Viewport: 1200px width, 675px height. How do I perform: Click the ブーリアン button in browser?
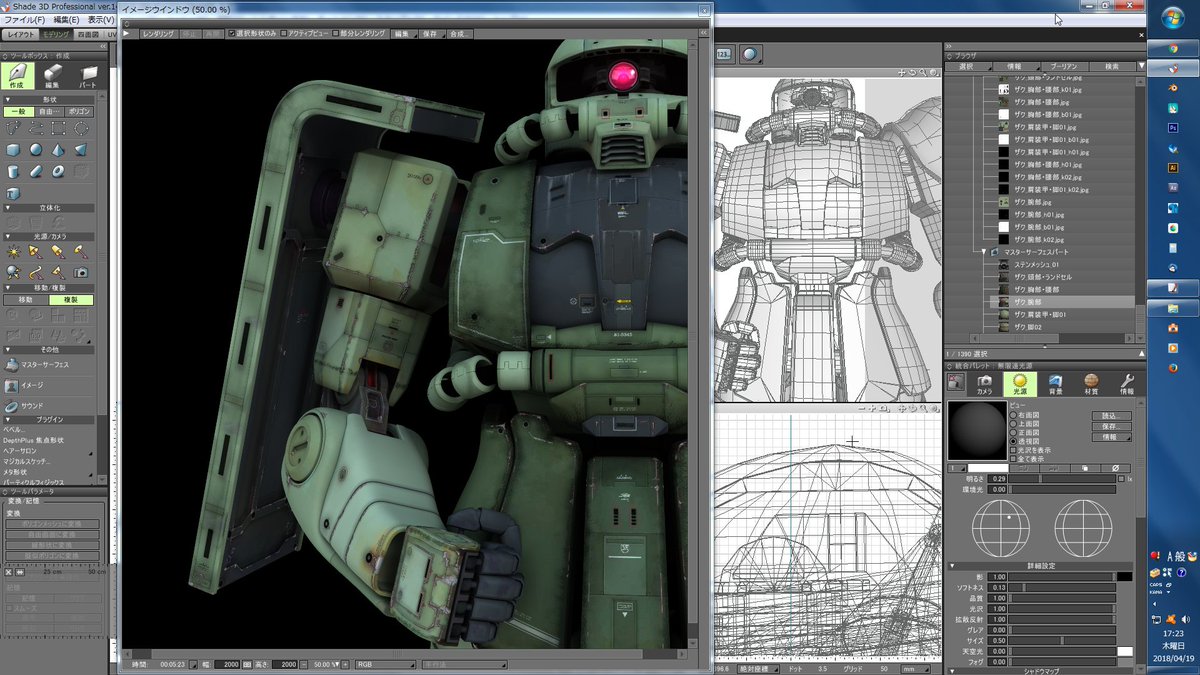point(1064,66)
